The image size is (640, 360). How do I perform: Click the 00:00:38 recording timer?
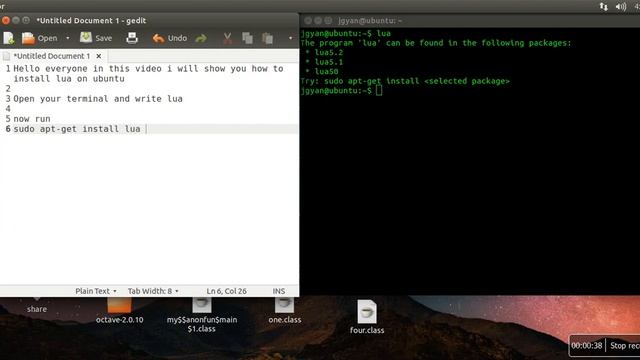pyautogui.click(x=587, y=346)
